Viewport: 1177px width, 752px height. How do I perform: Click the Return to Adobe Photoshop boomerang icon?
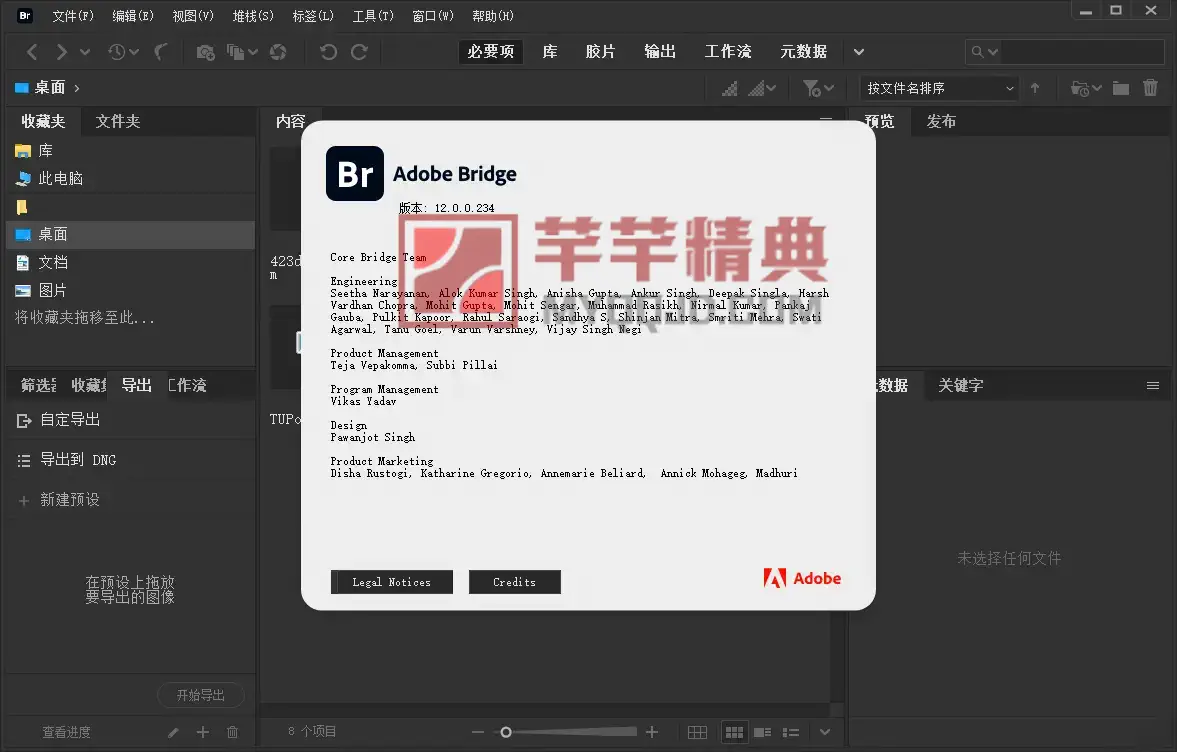click(x=160, y=51)
